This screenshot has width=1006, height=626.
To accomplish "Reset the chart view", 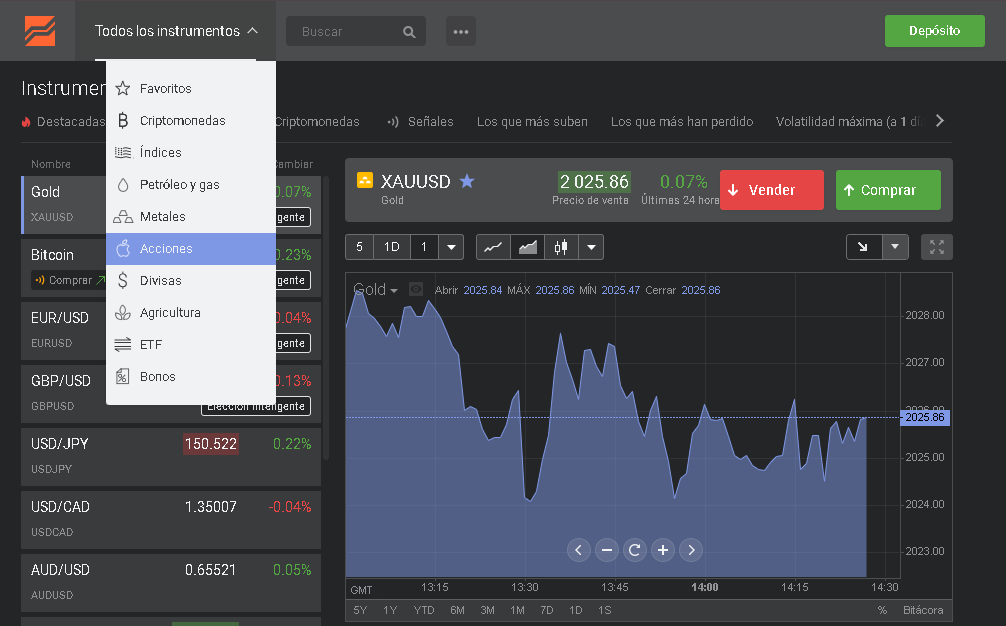I will click(634, 549).
